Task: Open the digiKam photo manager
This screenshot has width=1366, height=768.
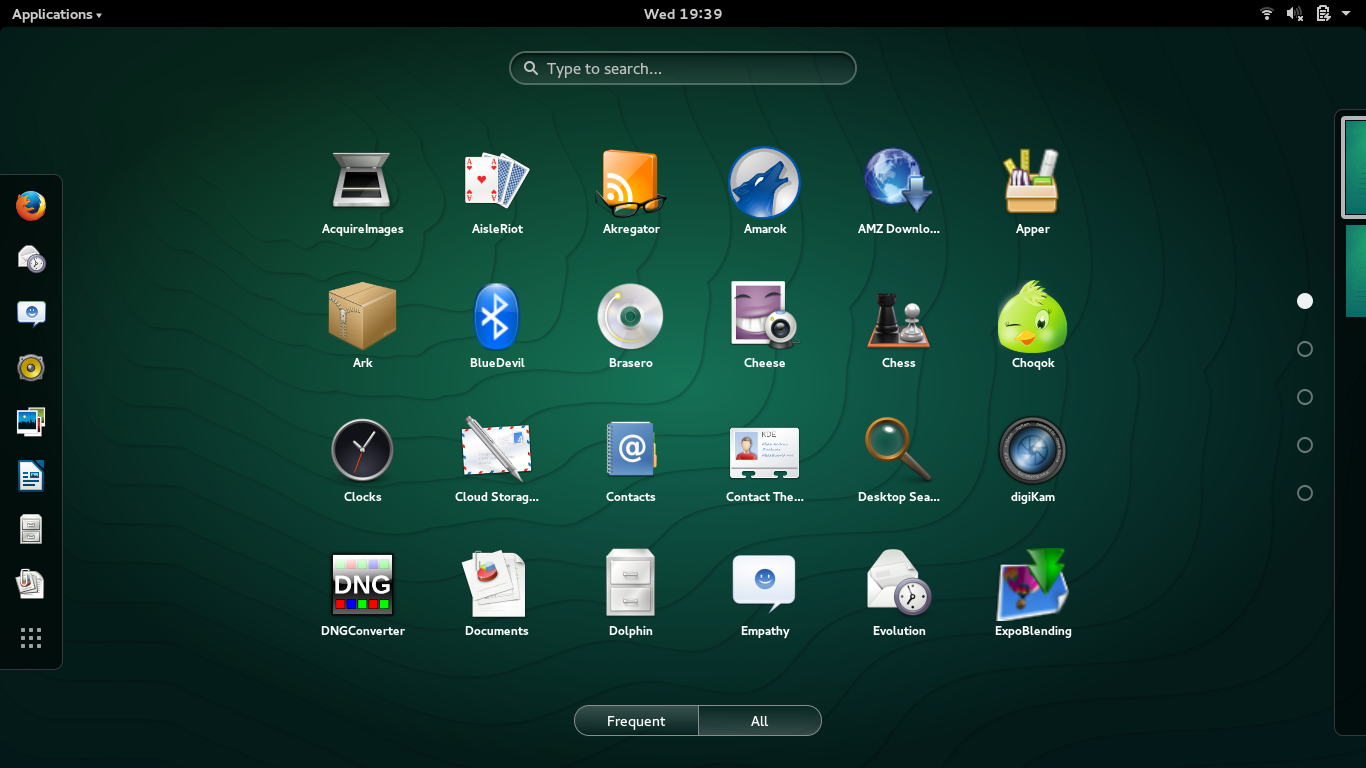Action: 1032,452
